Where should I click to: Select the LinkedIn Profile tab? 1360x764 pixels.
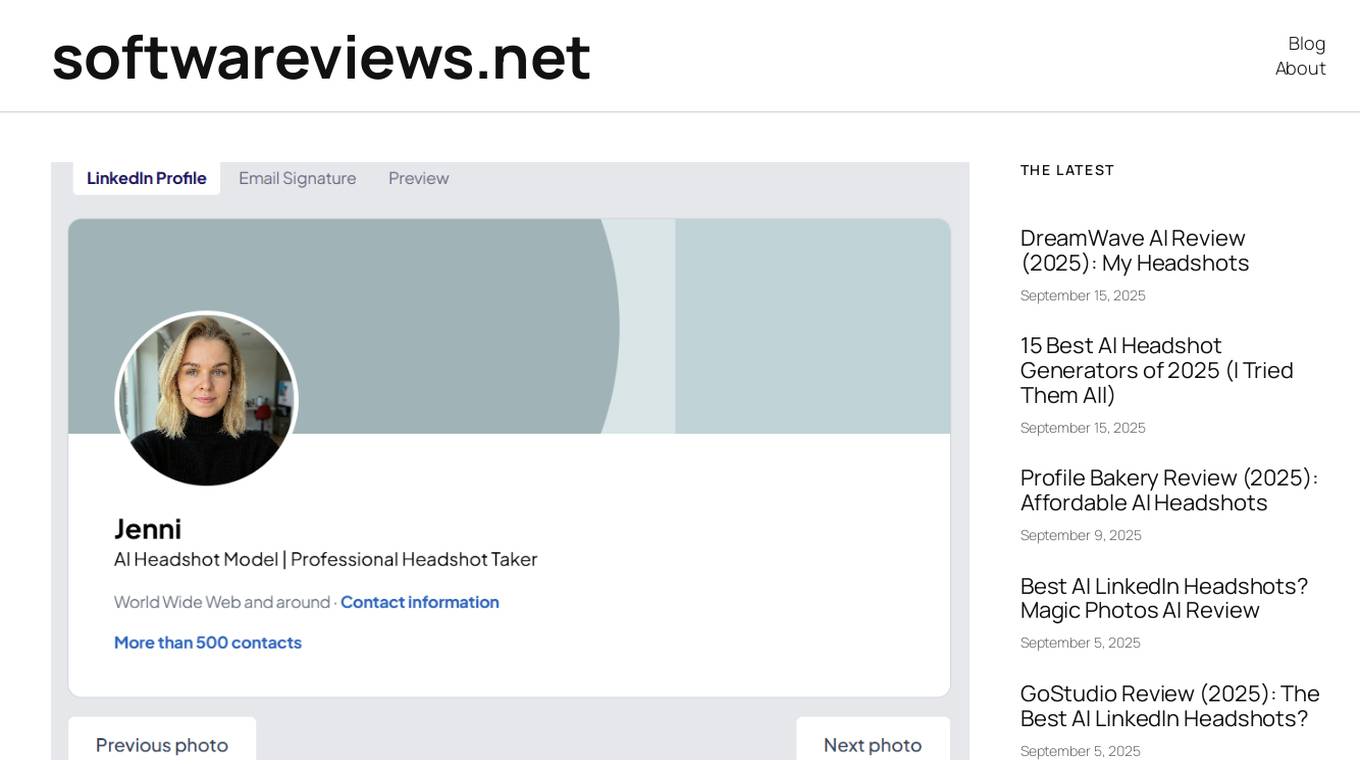(147, 178)
